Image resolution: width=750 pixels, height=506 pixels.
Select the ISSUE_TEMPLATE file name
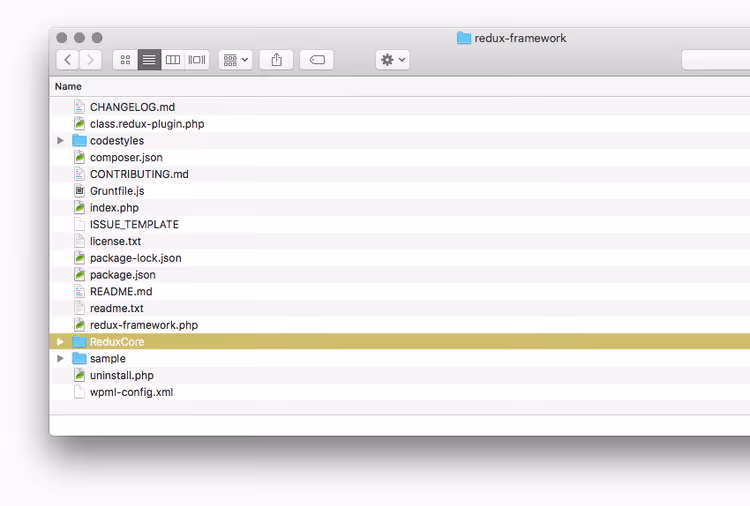(134, 224)
